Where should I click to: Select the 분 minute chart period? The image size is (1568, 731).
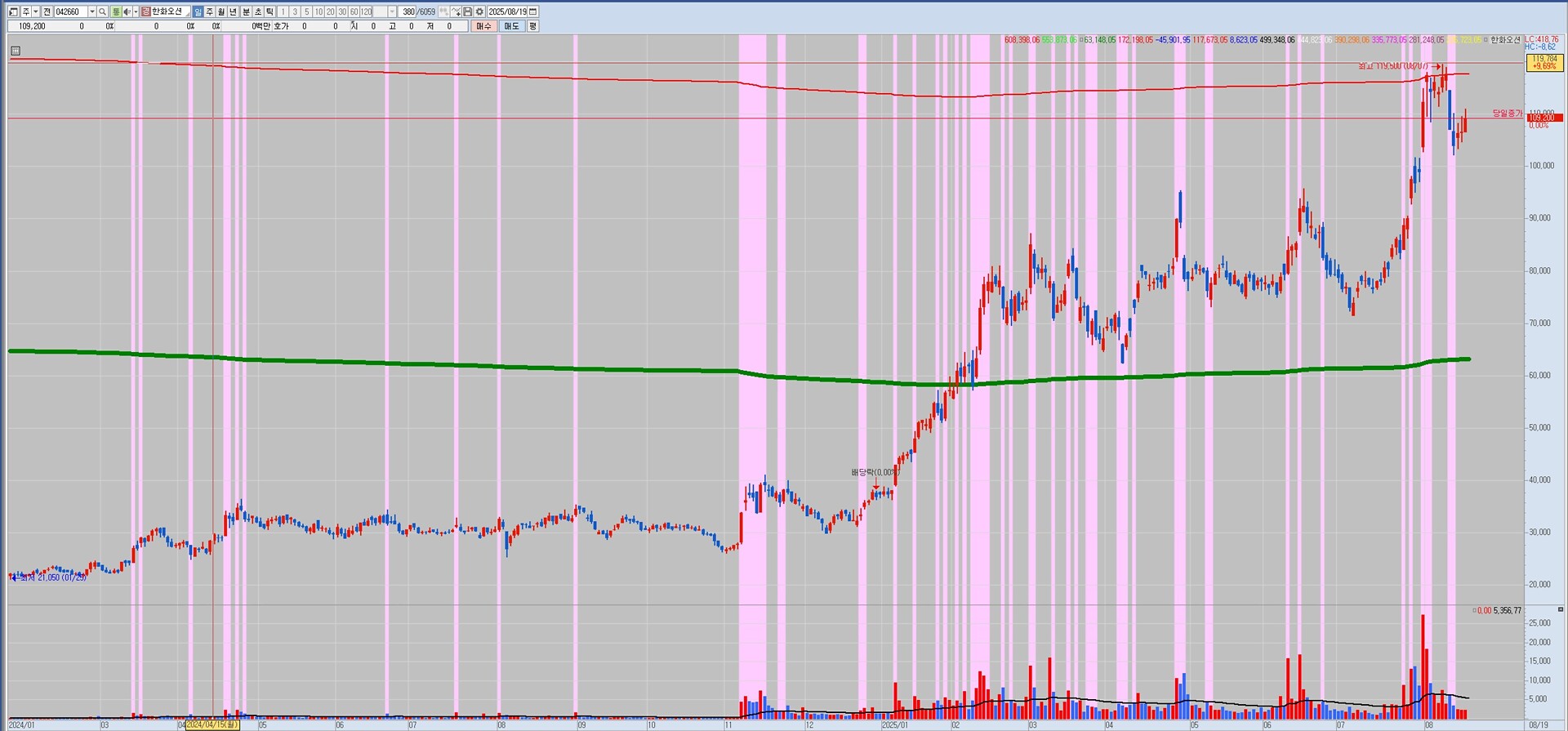(246, 11)
